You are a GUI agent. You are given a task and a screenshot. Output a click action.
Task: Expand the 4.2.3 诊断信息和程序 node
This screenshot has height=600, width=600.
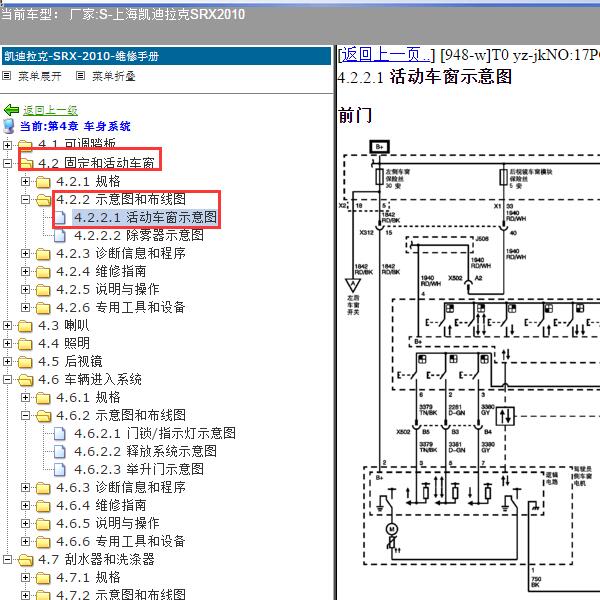pos(25,253)
